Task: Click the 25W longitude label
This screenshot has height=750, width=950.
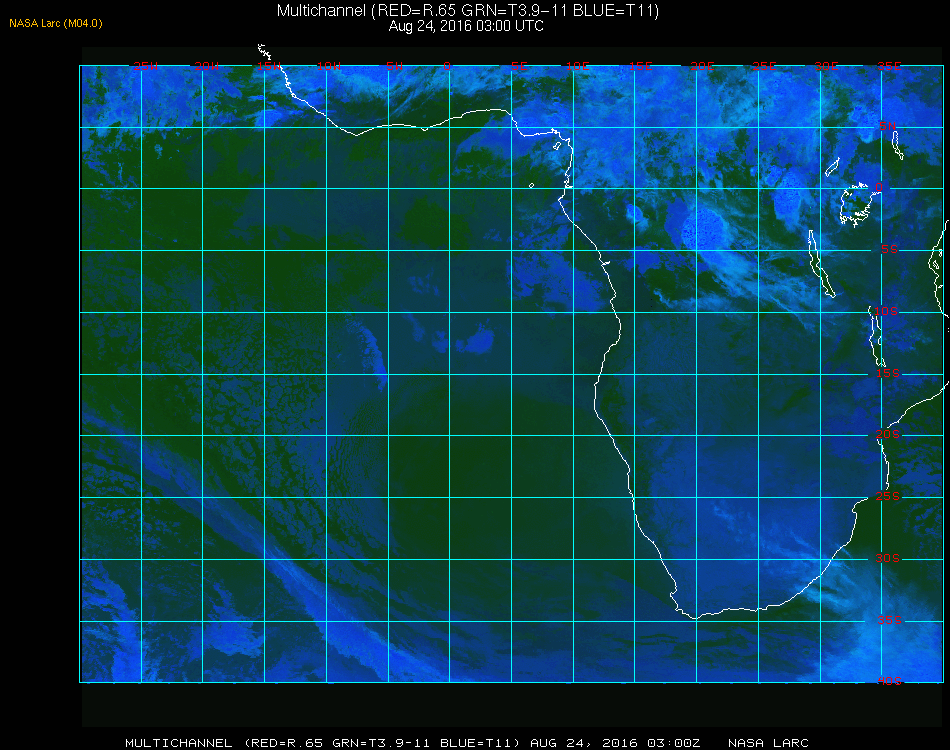Action: click(145, 66)
